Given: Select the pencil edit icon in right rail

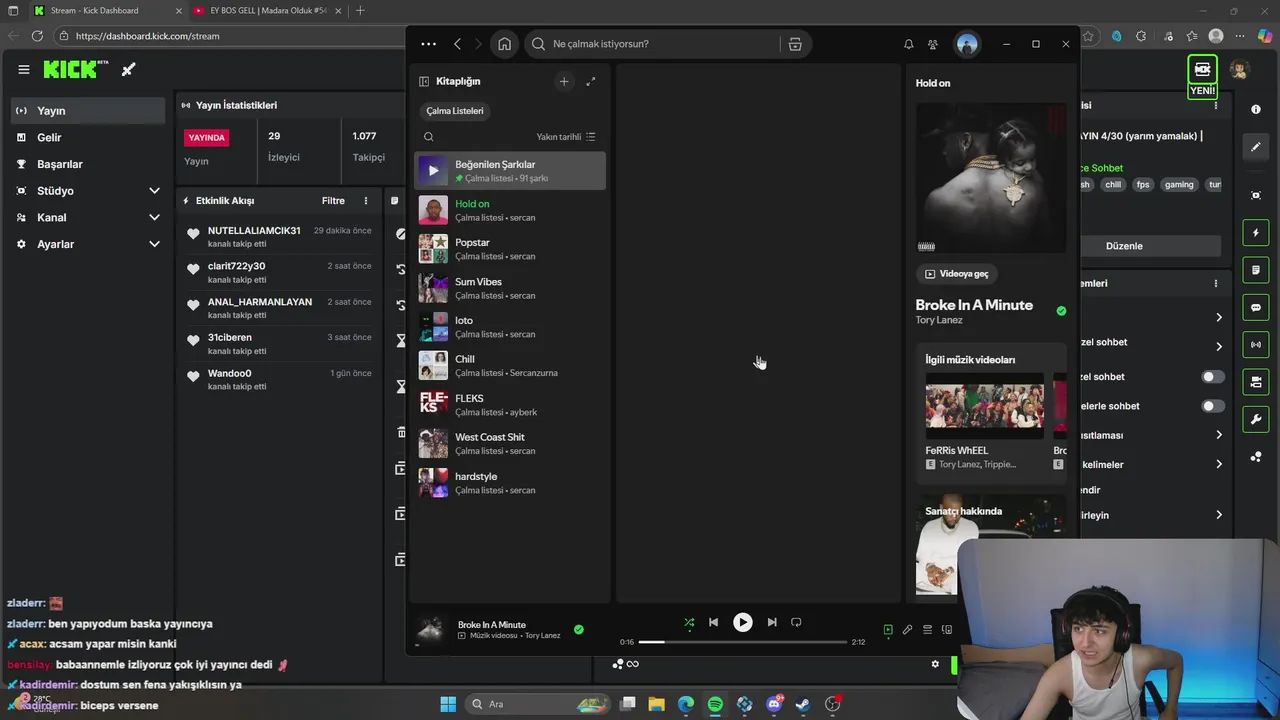Looking at the screenshot, I should tap(1256, 147).
